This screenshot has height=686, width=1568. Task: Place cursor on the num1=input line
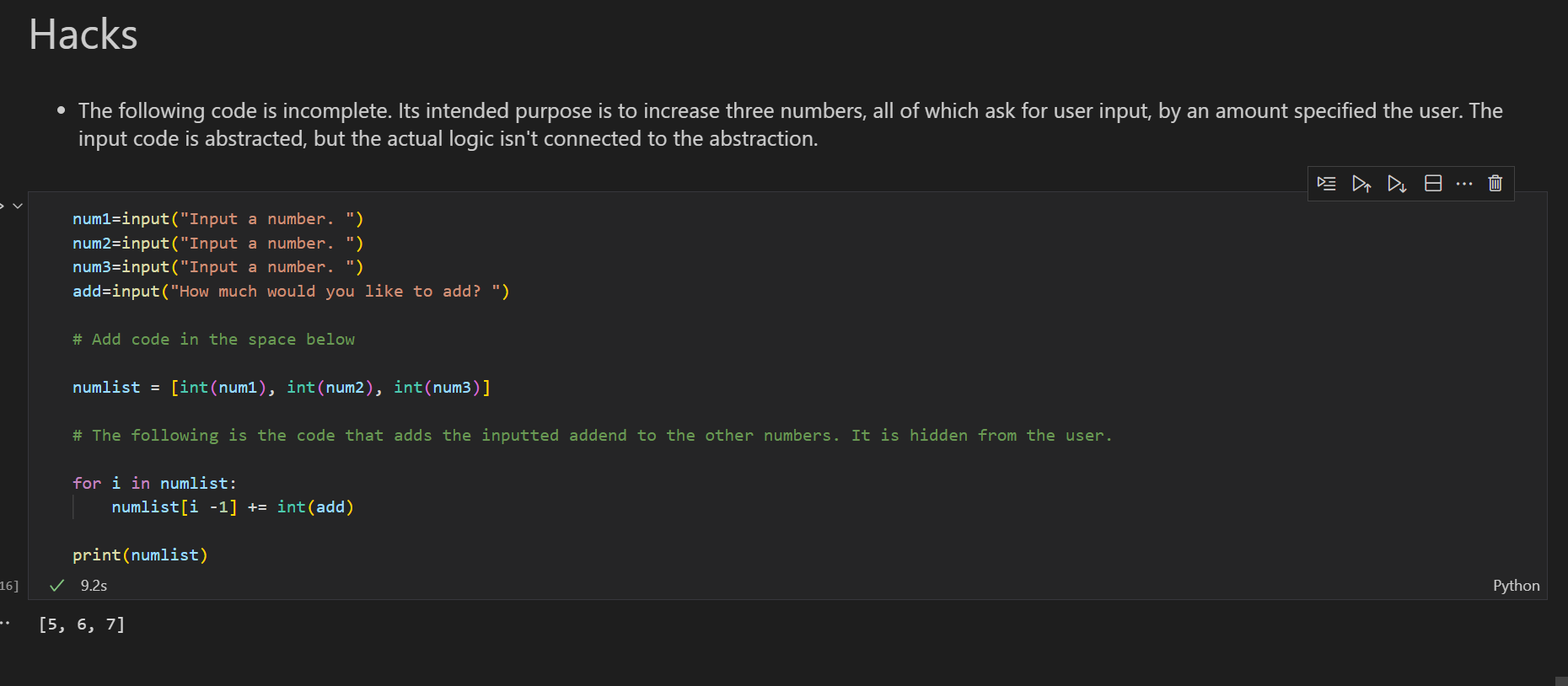click(218, 219)
